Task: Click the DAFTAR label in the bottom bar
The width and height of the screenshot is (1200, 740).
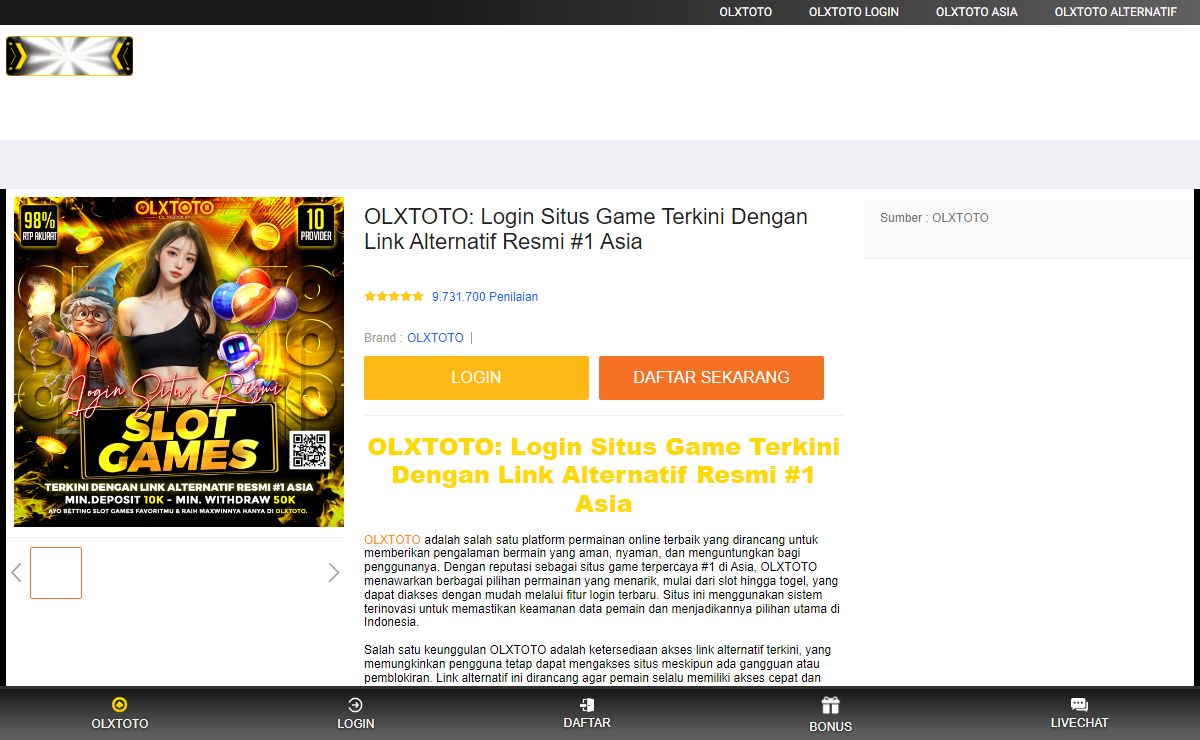Action: point(587,723)
